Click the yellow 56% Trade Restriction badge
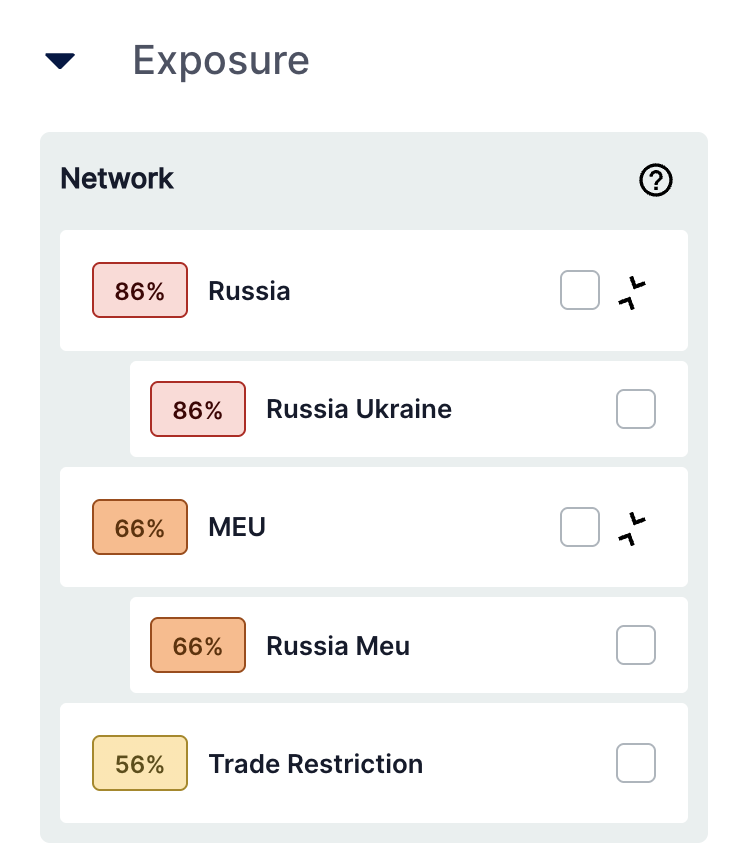 point(140,763)
